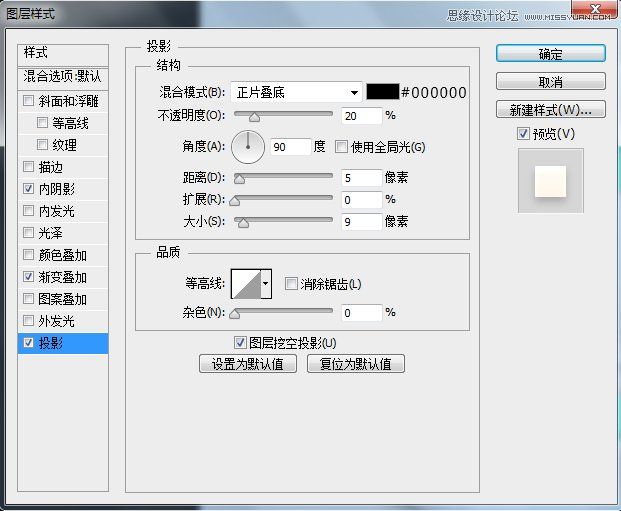
Task: Click the style preview thumbnail
Action: coord(551,181)
